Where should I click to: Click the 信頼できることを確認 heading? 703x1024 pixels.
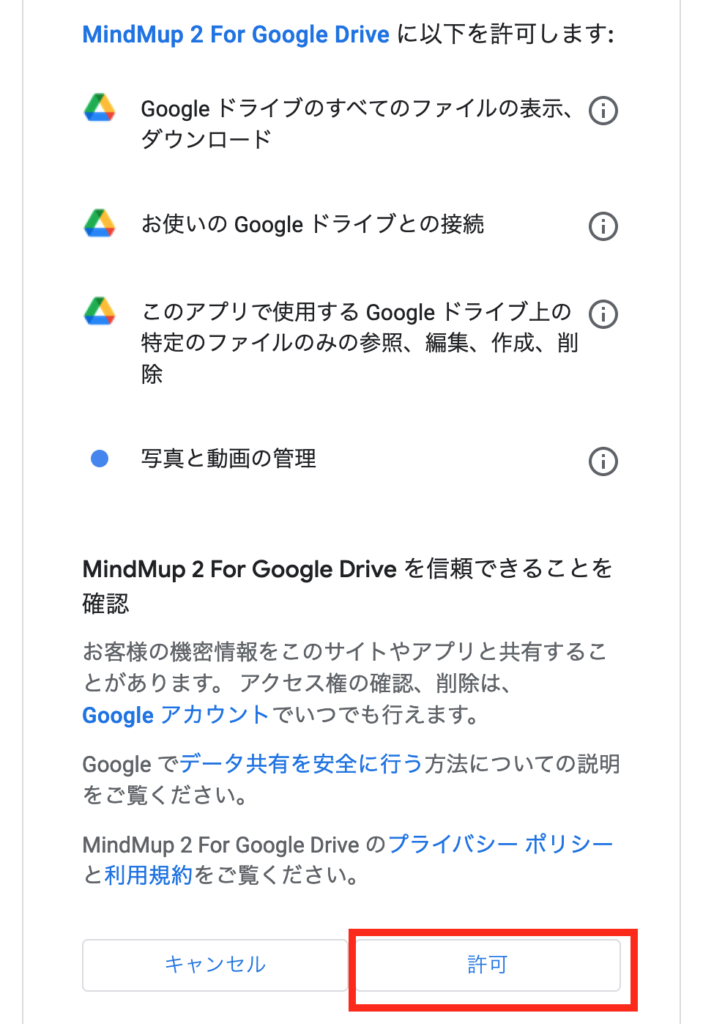point(348,586)
